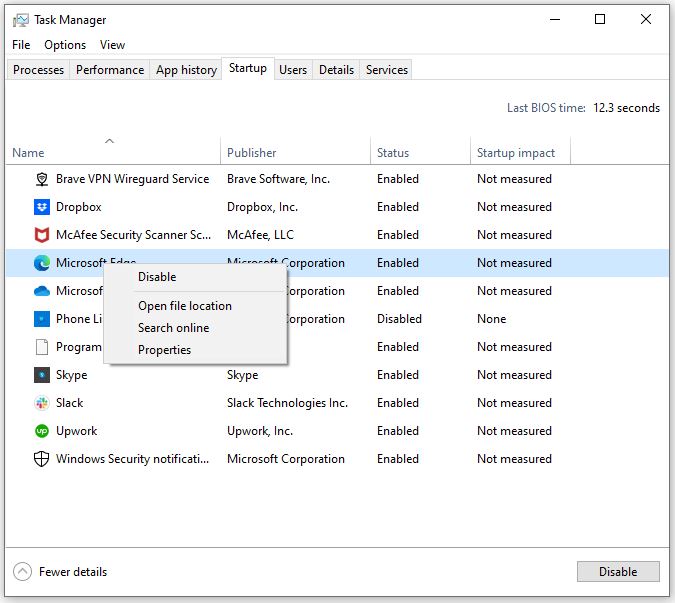The image size is (675, 603).
Task: Select the Brave VPN Wireguard Service row name
Action: tap(133, 179)
